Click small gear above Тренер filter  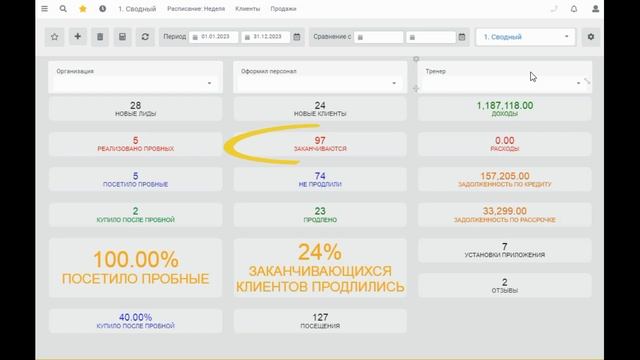(416, 59)
